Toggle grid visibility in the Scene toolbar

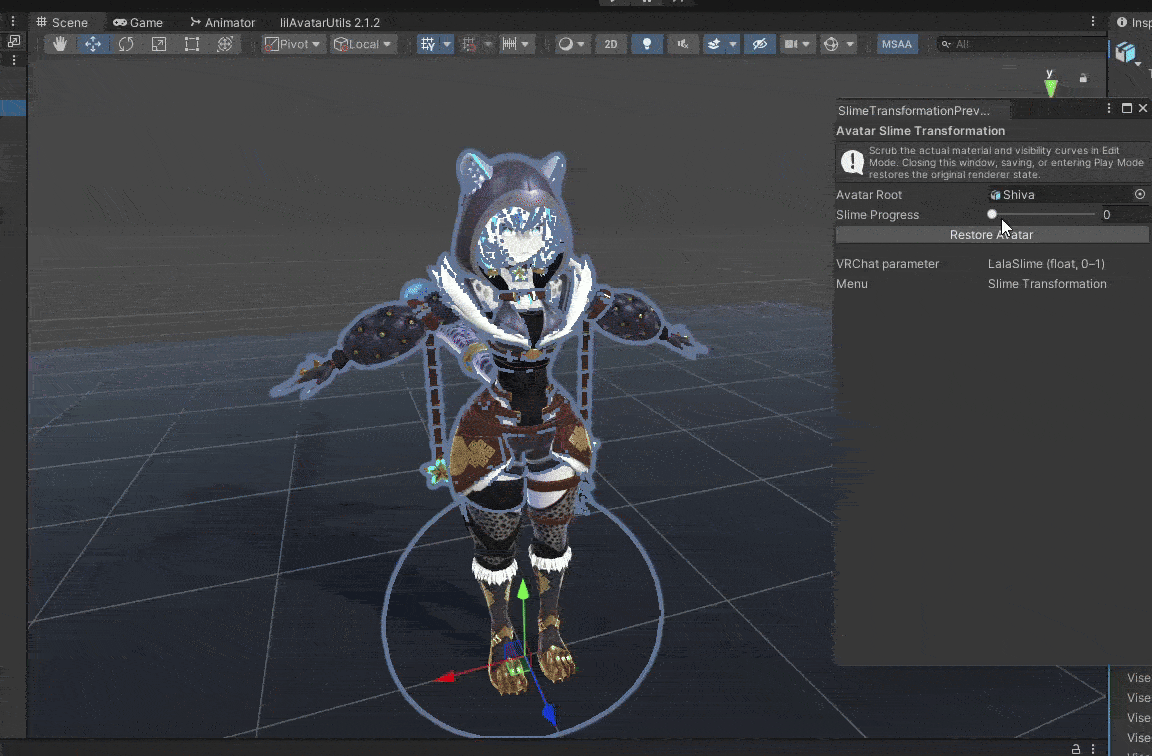[x=428, y=44]
